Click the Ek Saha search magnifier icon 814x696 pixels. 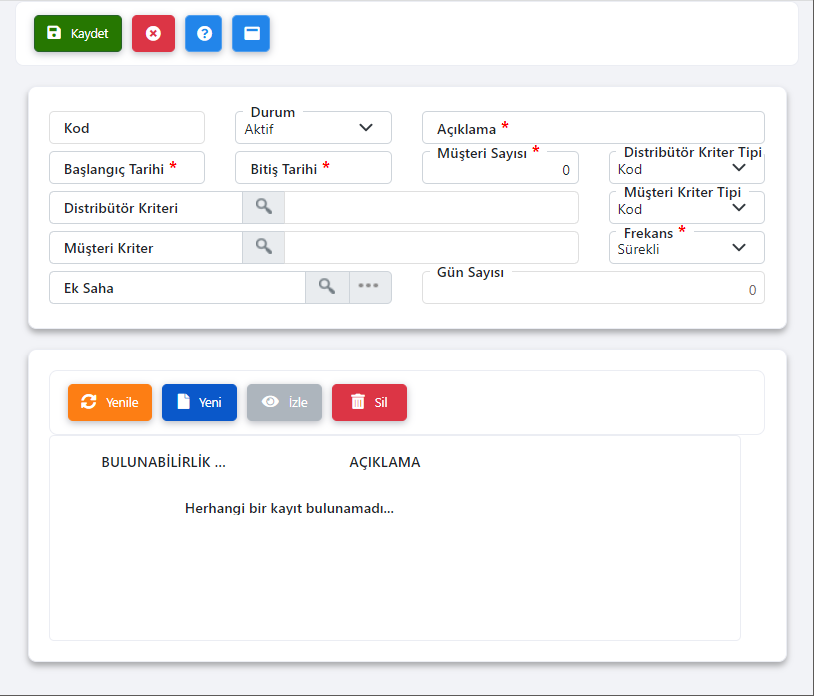click(x=327, y=288)
